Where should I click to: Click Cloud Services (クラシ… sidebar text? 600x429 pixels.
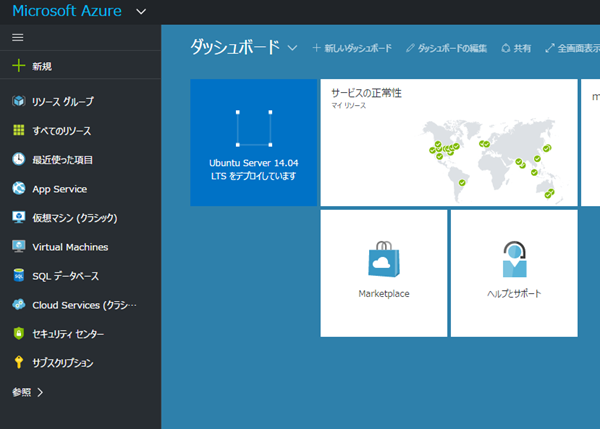84,305
